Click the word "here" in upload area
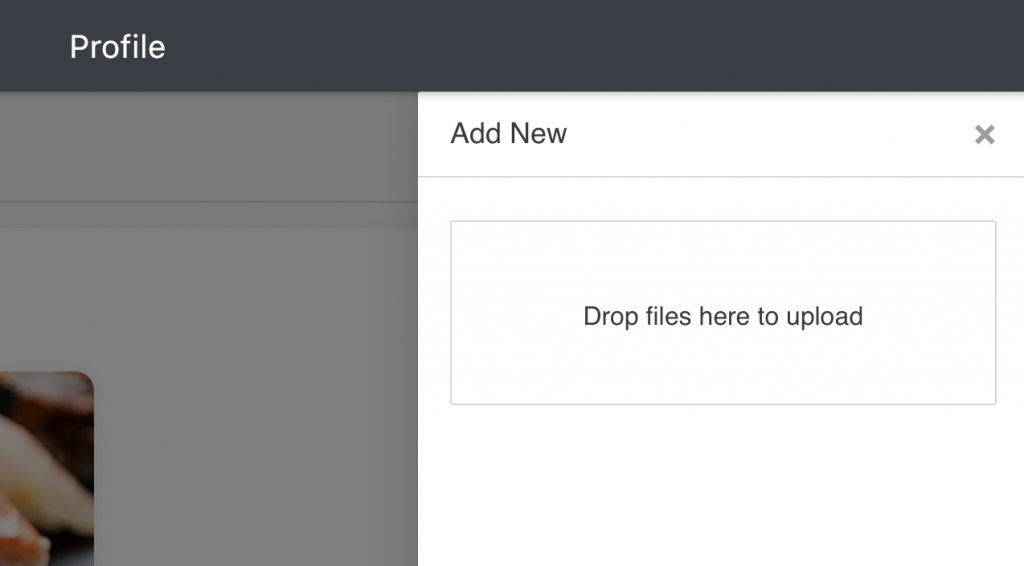Viewport: 1024px width, 566px height. click(x=725, y=317)
